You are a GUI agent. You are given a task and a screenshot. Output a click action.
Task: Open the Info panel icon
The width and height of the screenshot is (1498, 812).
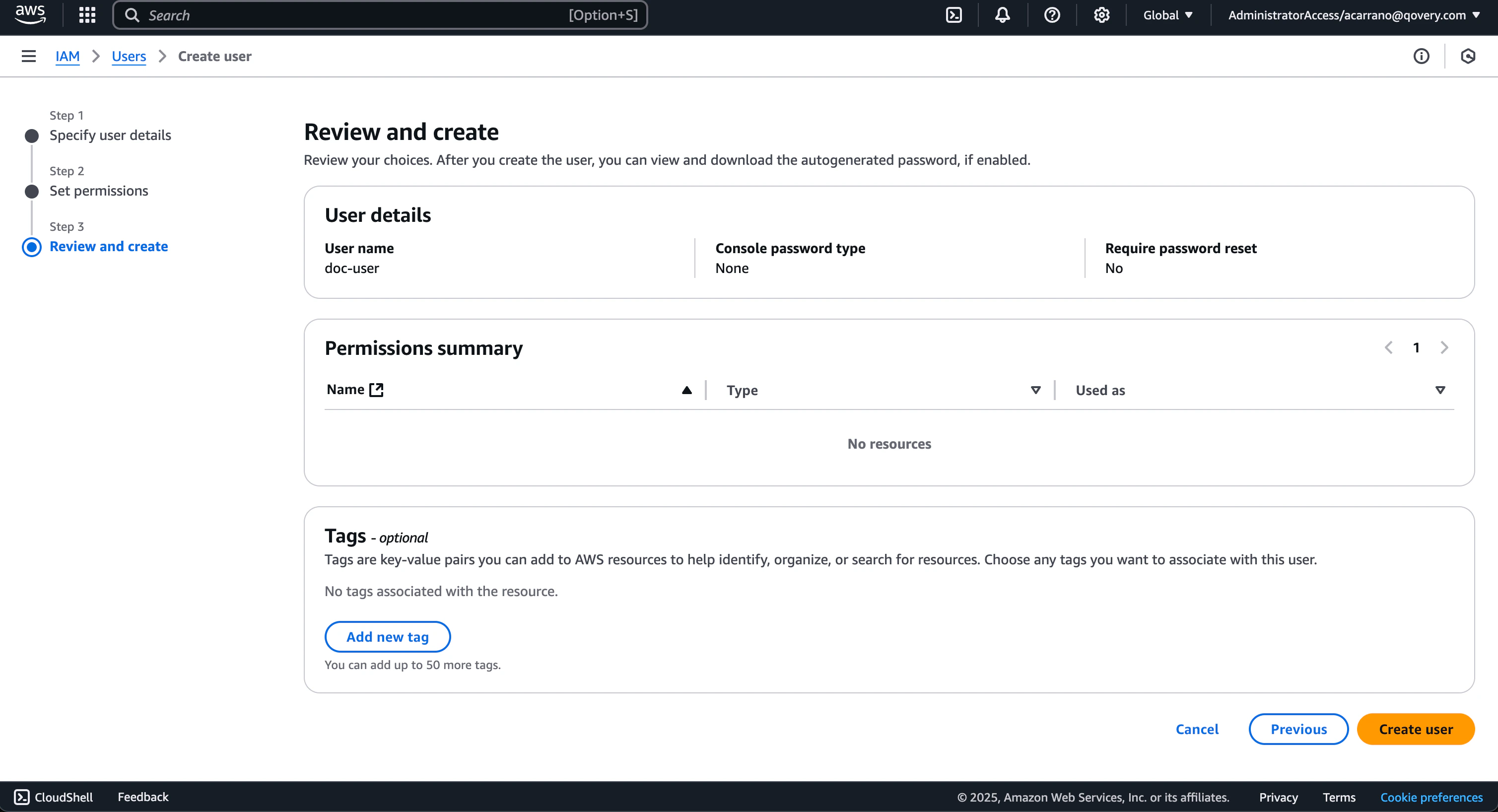1421,56
